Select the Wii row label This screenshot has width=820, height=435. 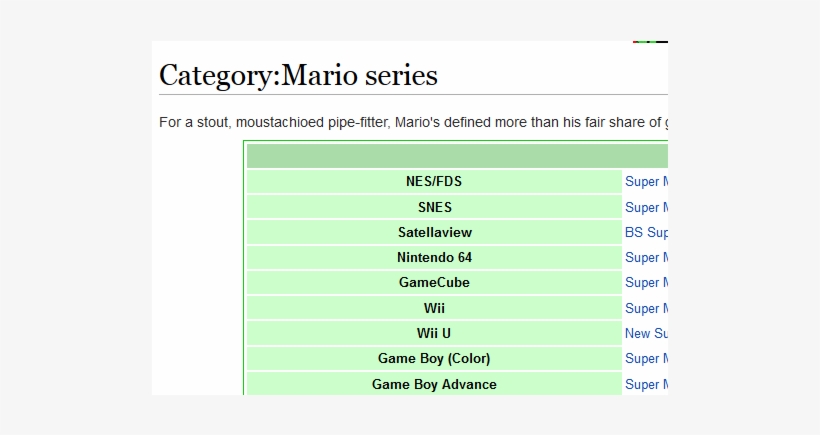(434, 308)
